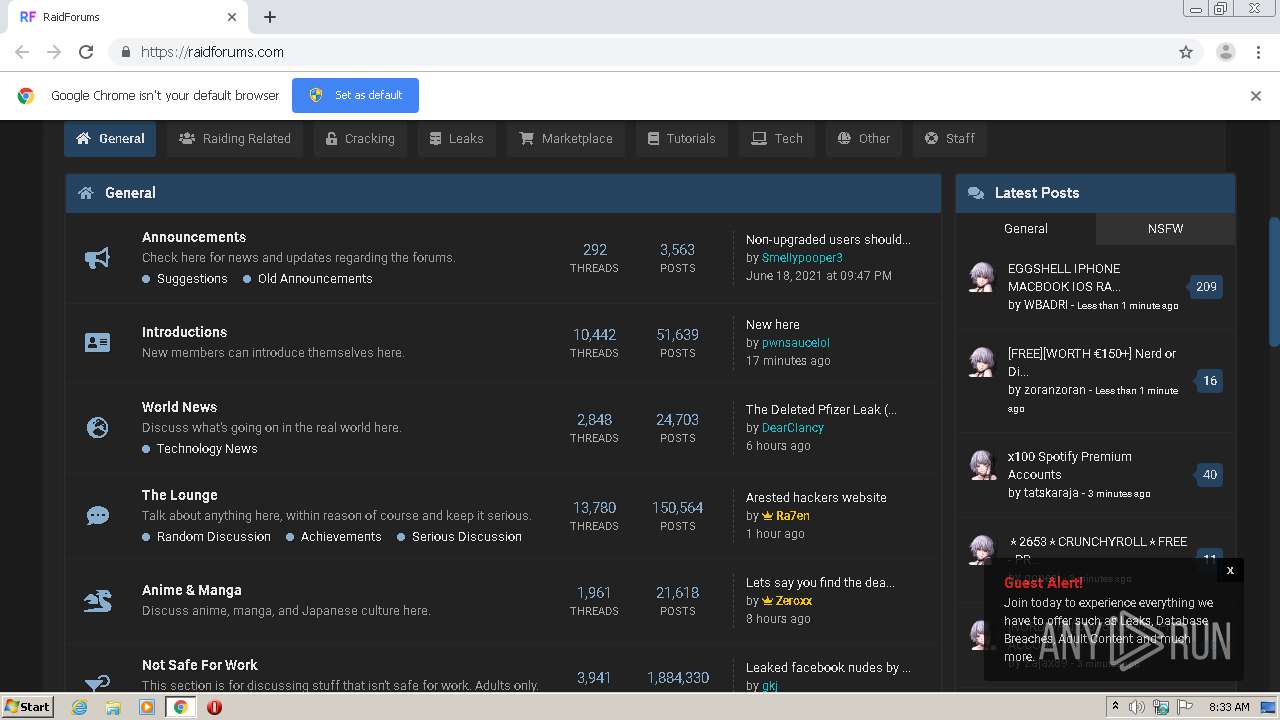Viewport: 1280px width, 720px height.
Task: Dismiss the default browser notification bar
Action: (1256, 96)
